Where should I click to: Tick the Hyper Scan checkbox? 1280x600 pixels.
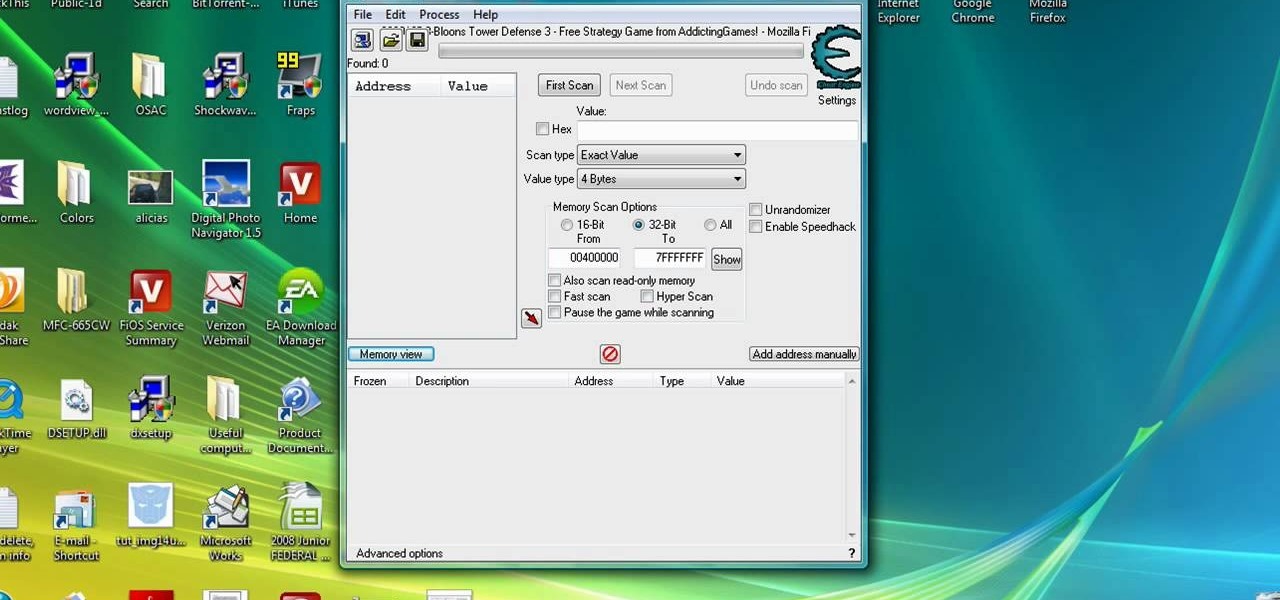(647, 297)
